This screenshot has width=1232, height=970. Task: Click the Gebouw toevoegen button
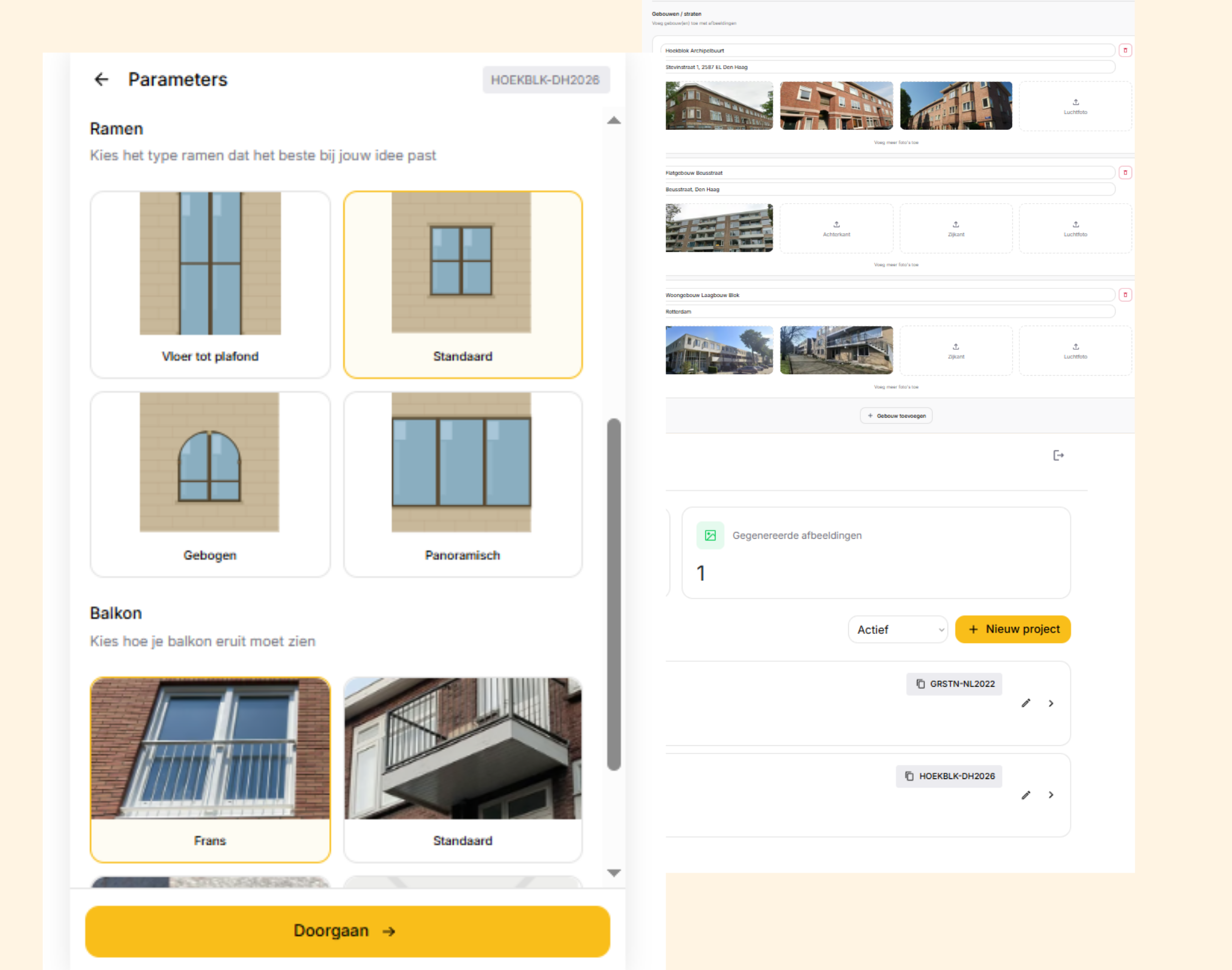pyautogui.click(x=896, y=416)
